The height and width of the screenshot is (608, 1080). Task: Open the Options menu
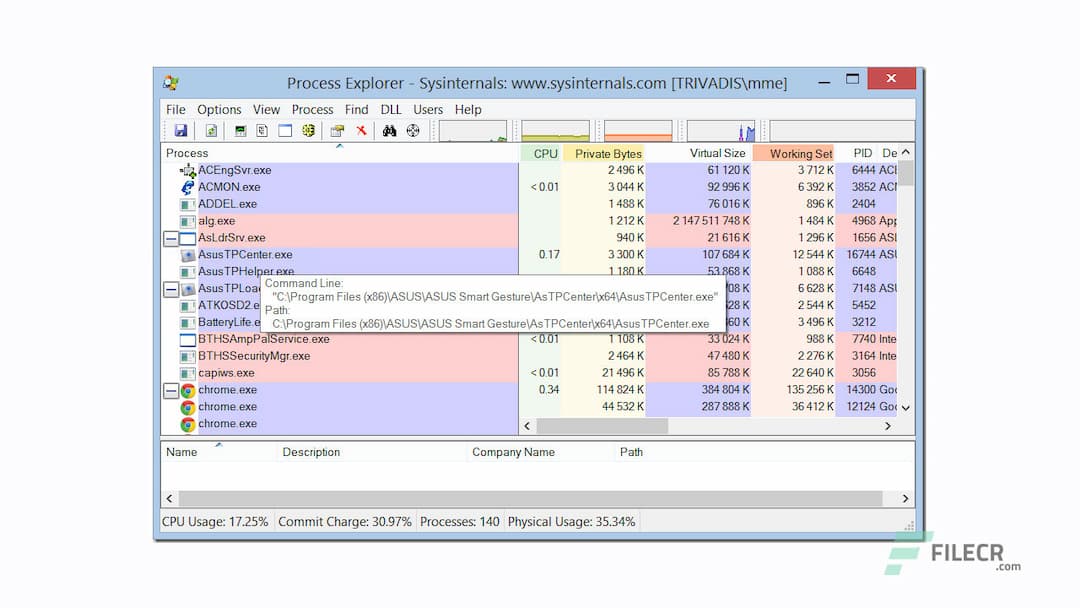pyautogui.click(x=219, y=109)
